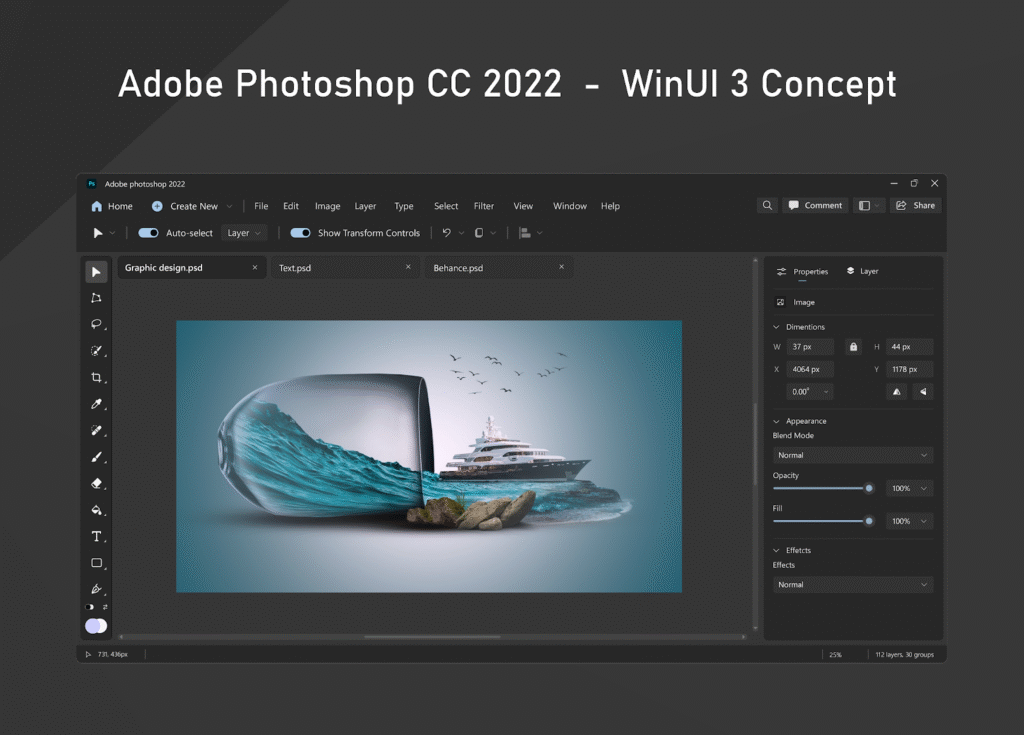Image resolution: width=1024 pixels, height=735 pixels.
Task: Toggle the Auto-select switch
Action: coord(148,233)
